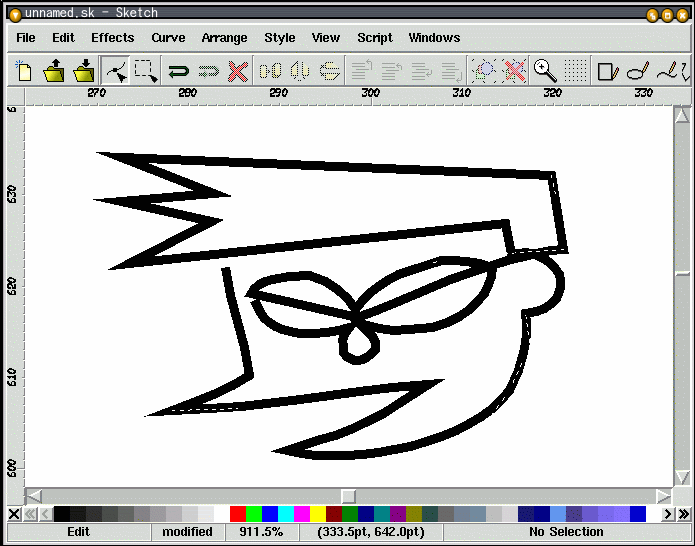Click the Move to Top icon
This screenshot has width=695, height=546.
pyautogui.click(x=362, y=71)
